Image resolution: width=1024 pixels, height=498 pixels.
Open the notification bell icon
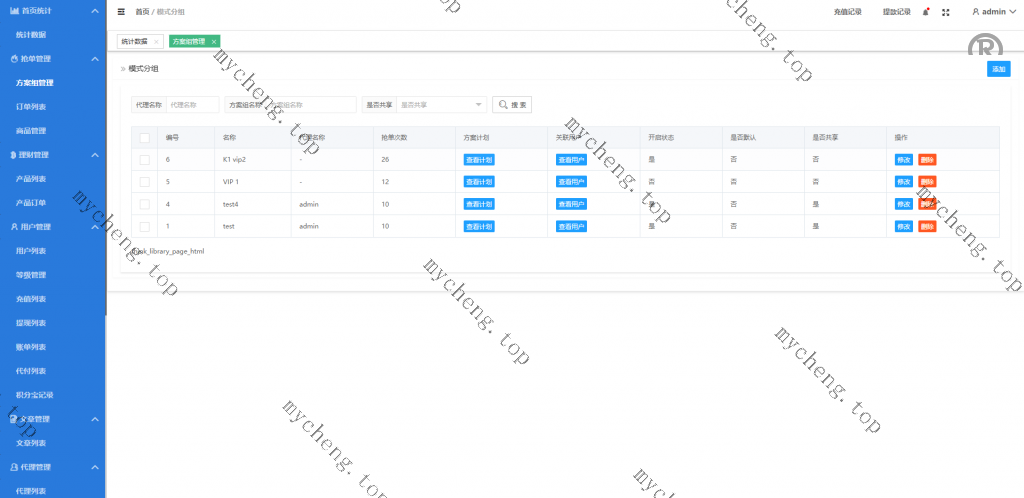pos(926,12)
